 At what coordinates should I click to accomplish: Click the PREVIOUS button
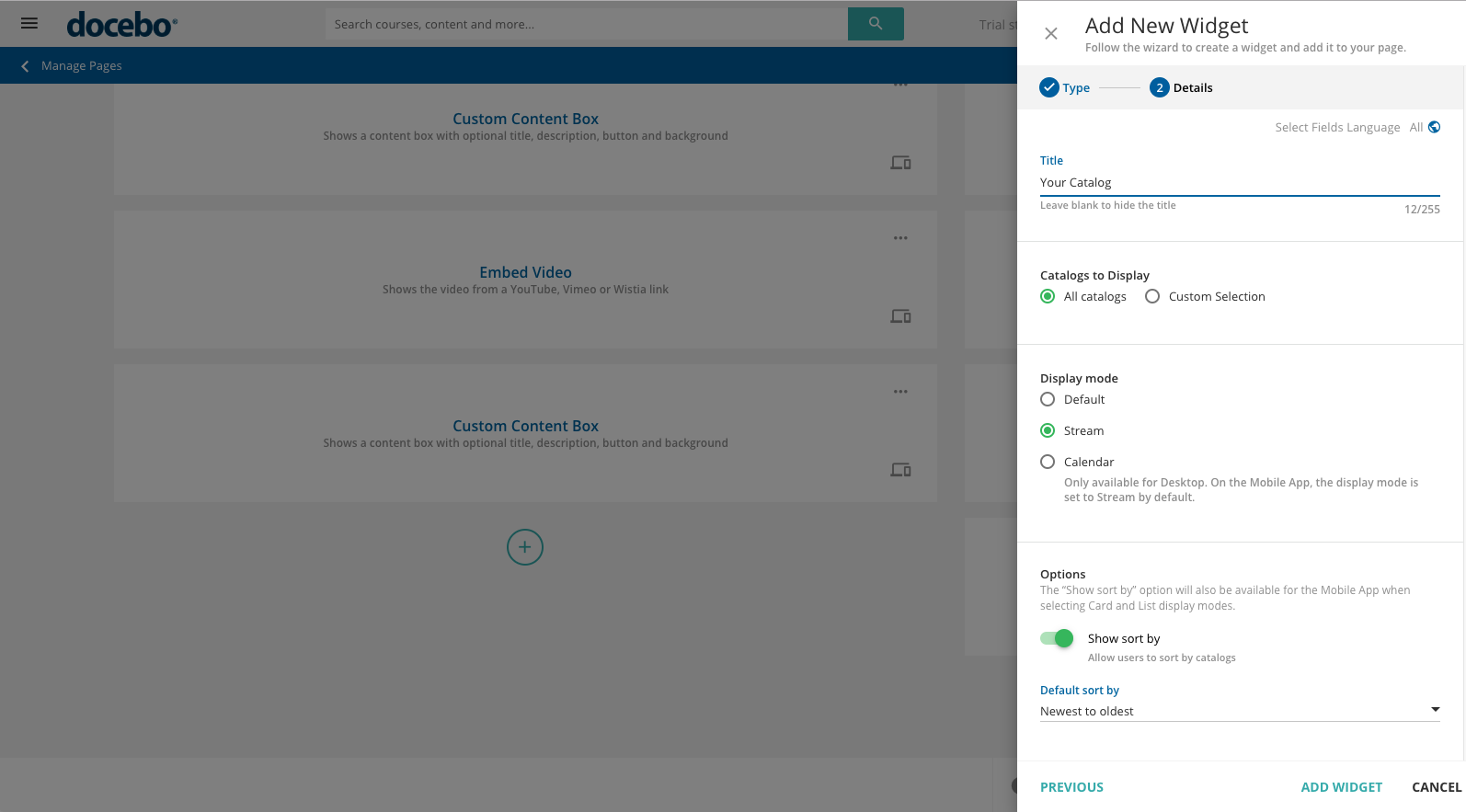[x=1071, y=787]
